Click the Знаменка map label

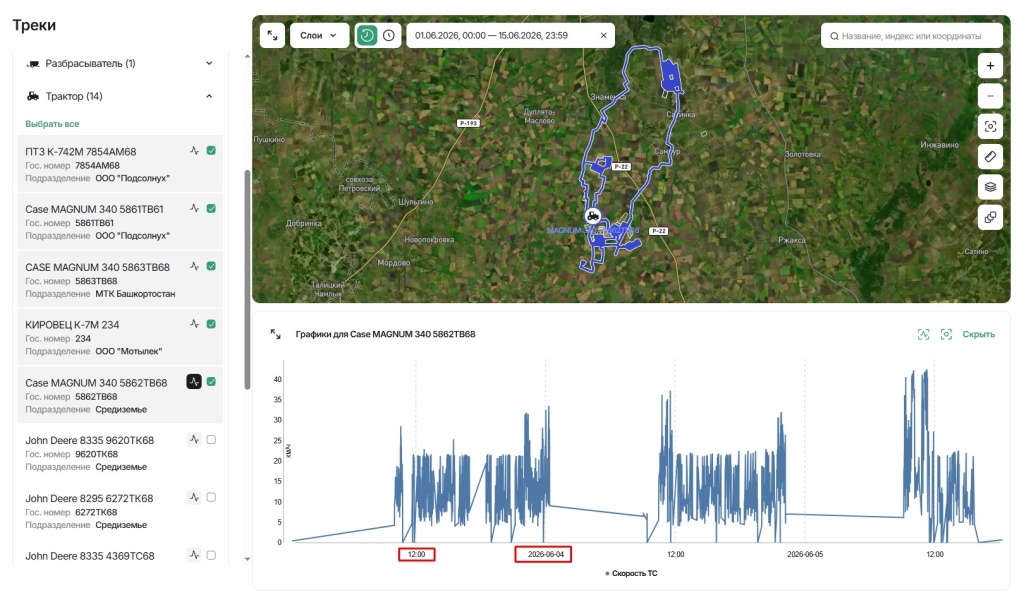(608, 97)
